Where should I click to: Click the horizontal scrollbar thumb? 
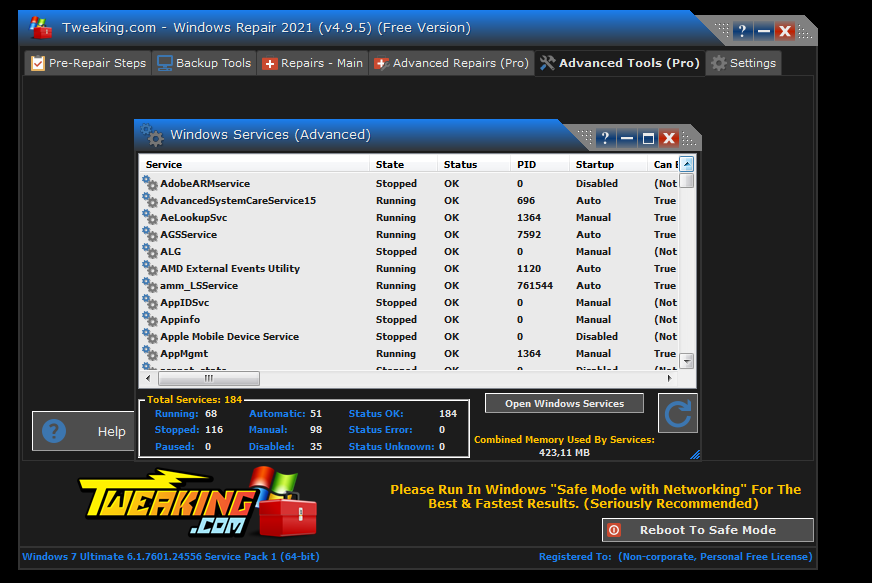click(209, 378)
